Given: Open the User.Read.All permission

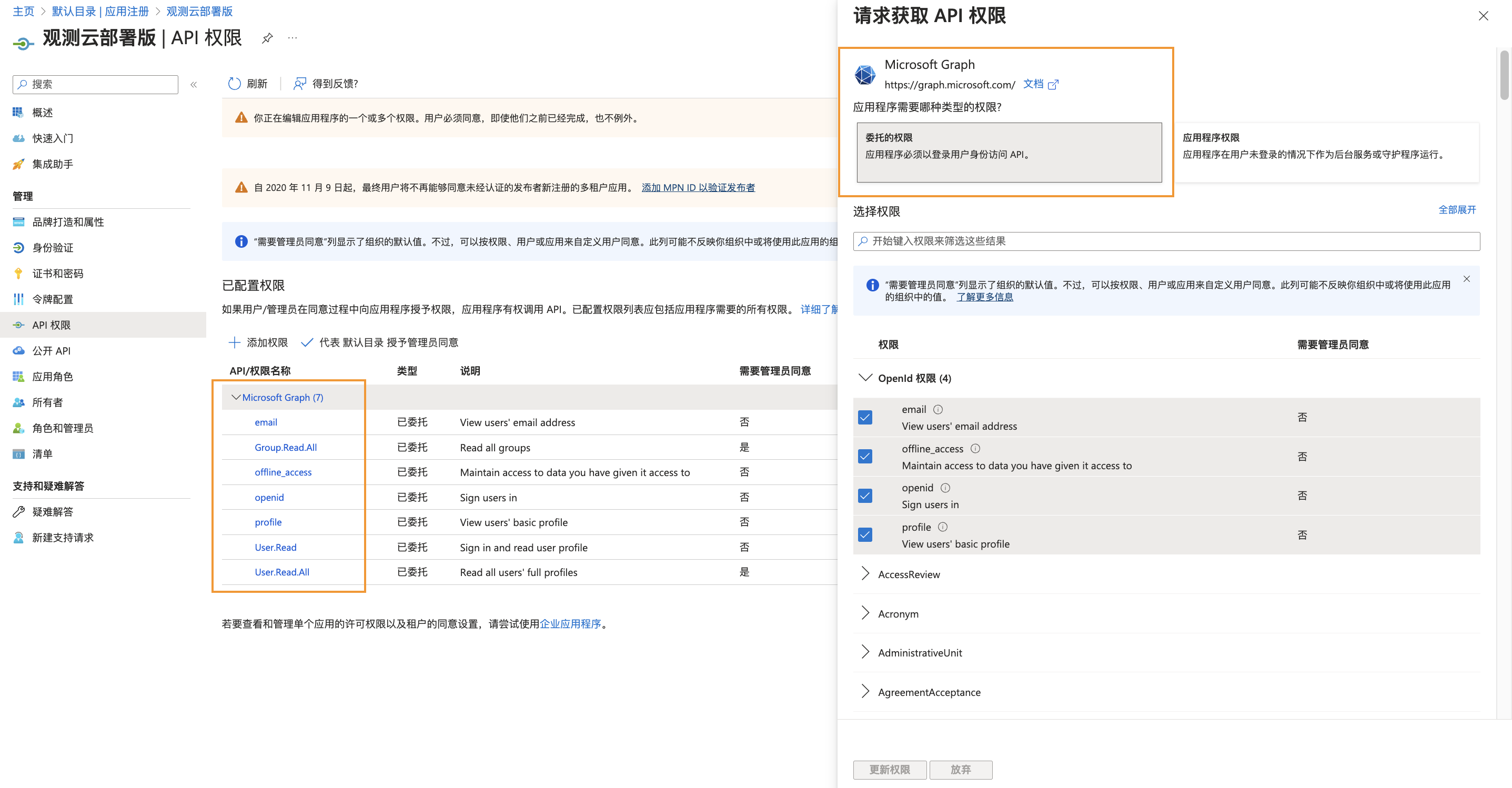Looking at the screenshot, I should click(x=282, y=573).
